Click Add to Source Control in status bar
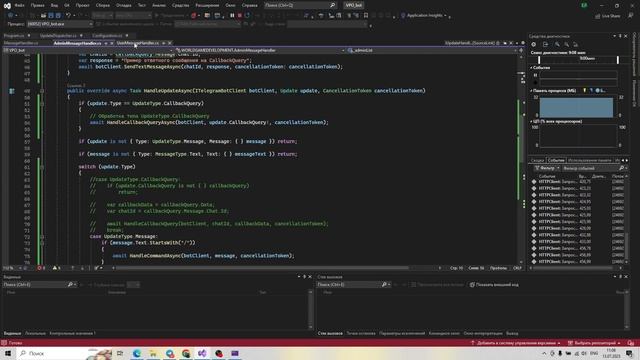The height and width of the screenshot is (360, 640). [516, 343]
